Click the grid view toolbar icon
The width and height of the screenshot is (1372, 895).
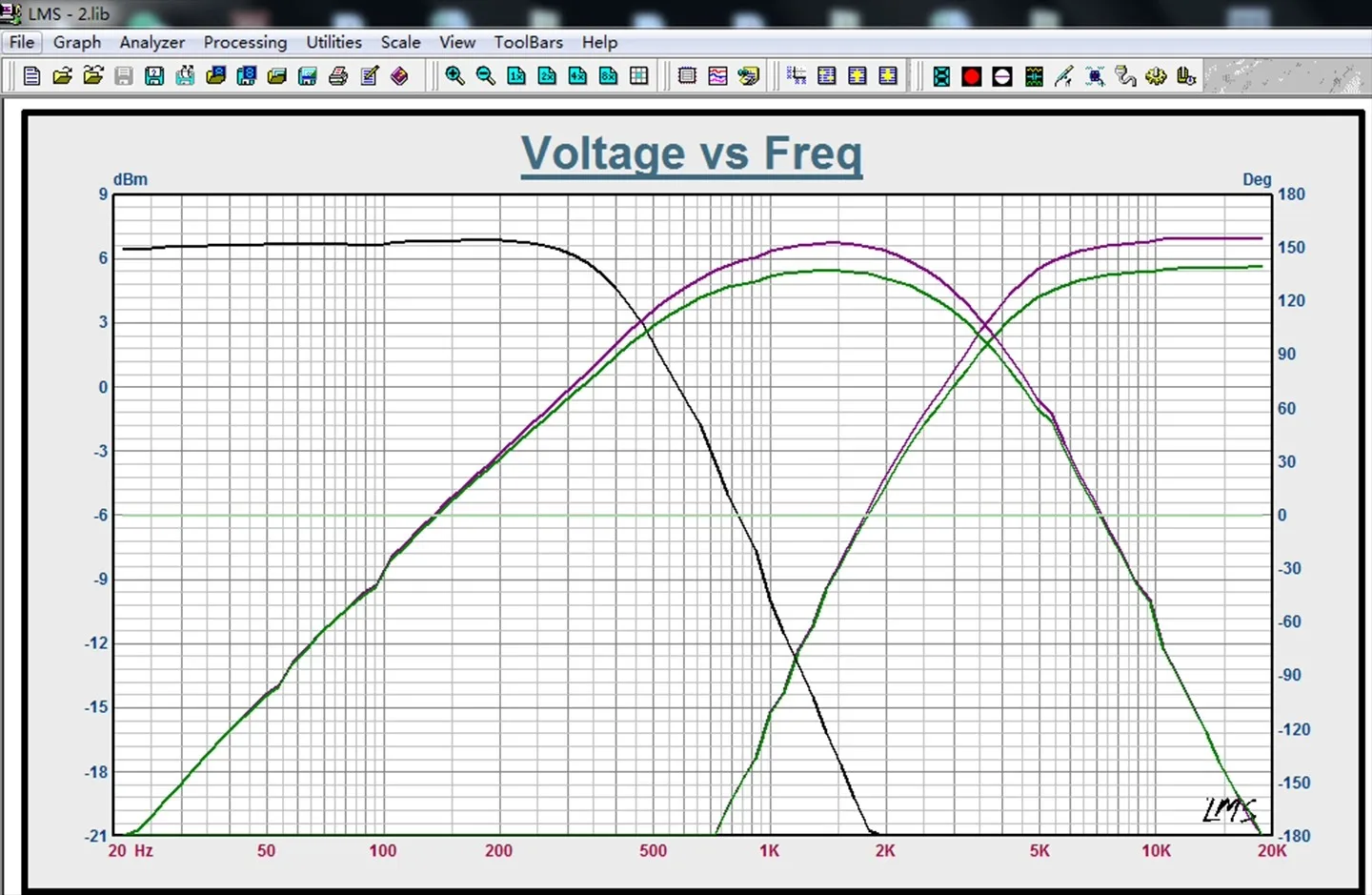click(638, 76)
